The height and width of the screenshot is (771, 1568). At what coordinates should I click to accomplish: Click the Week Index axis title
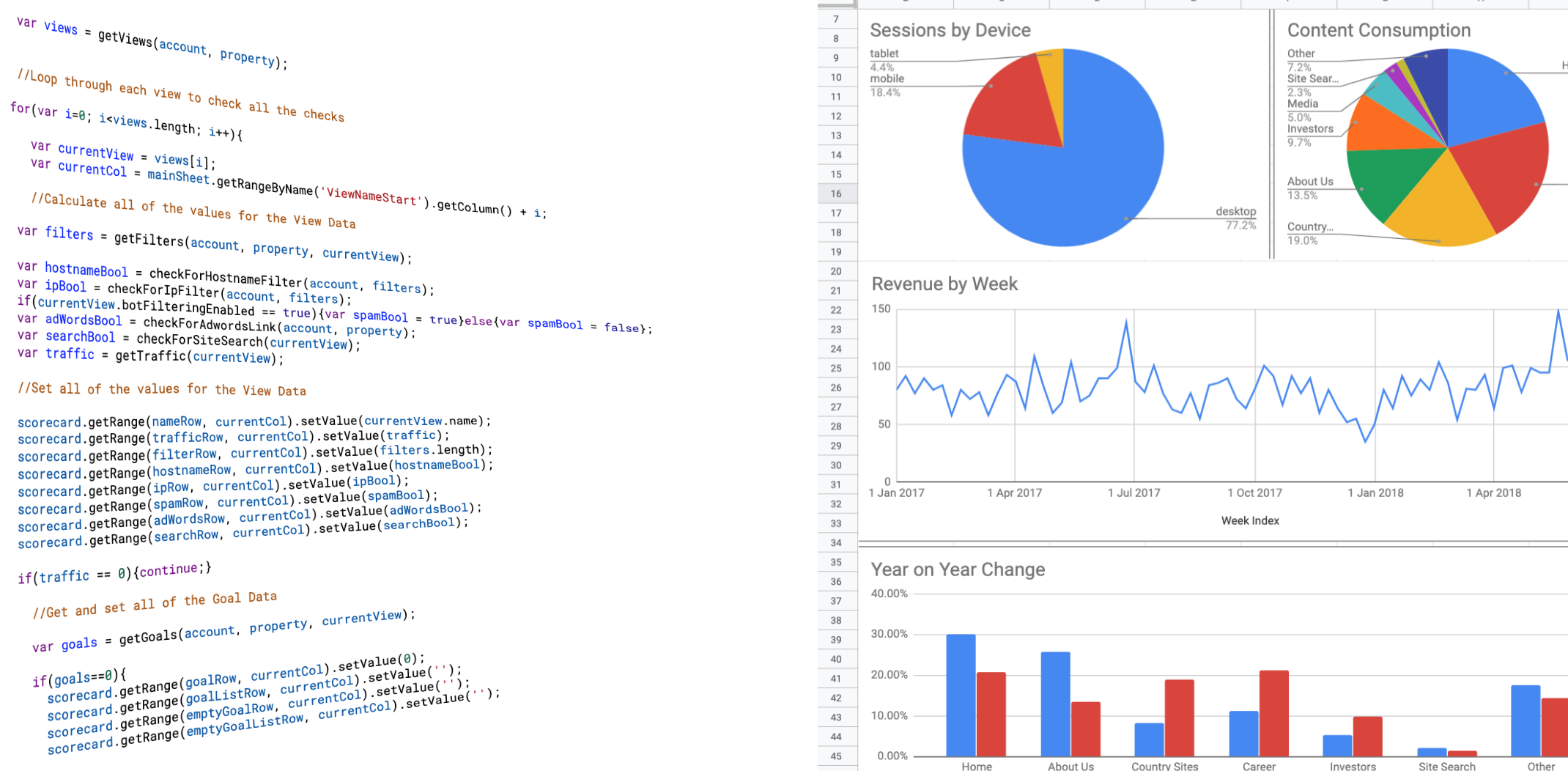tap(1250, 520)
